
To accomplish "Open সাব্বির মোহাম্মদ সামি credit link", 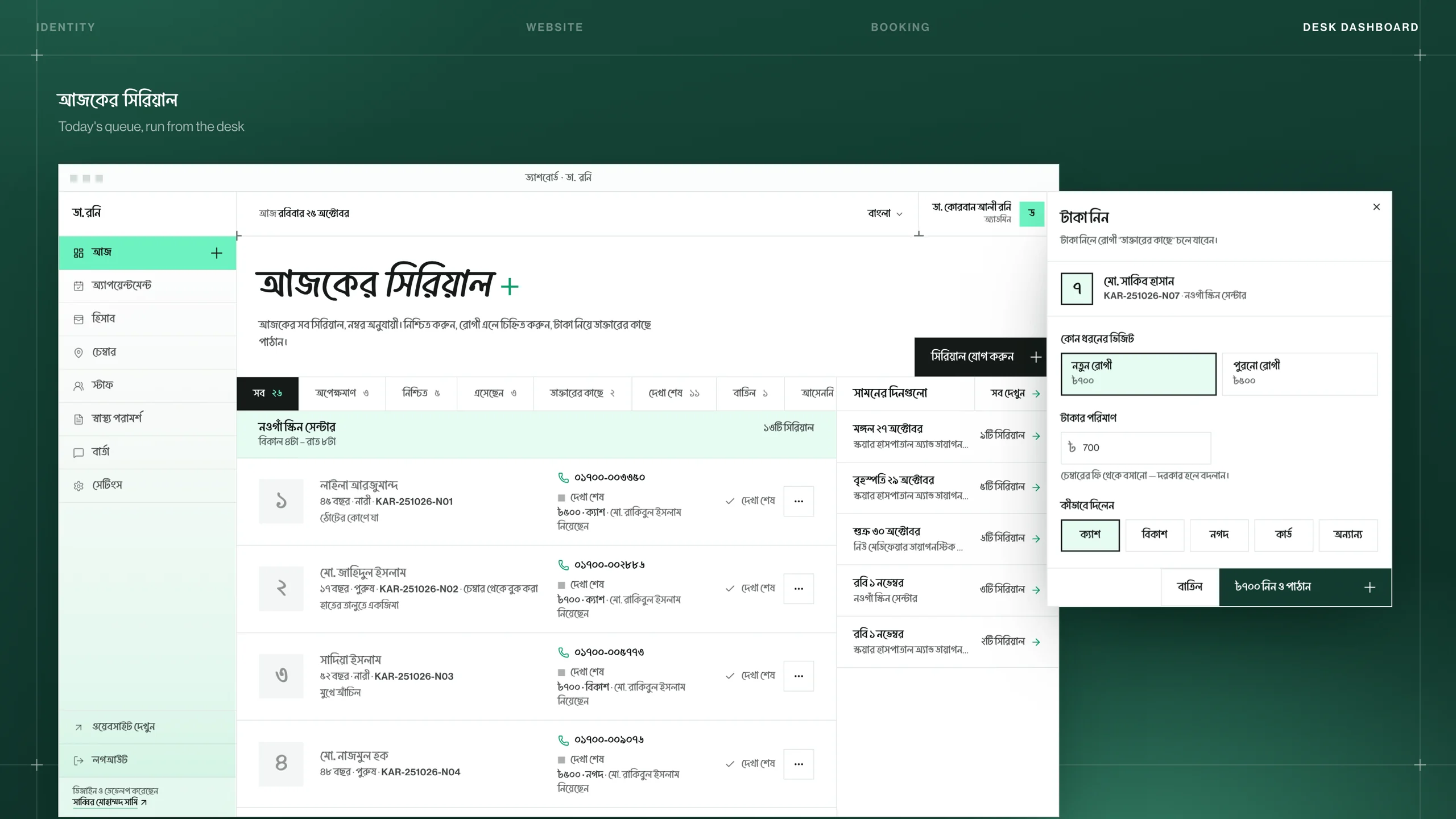I will coord(109,802).
